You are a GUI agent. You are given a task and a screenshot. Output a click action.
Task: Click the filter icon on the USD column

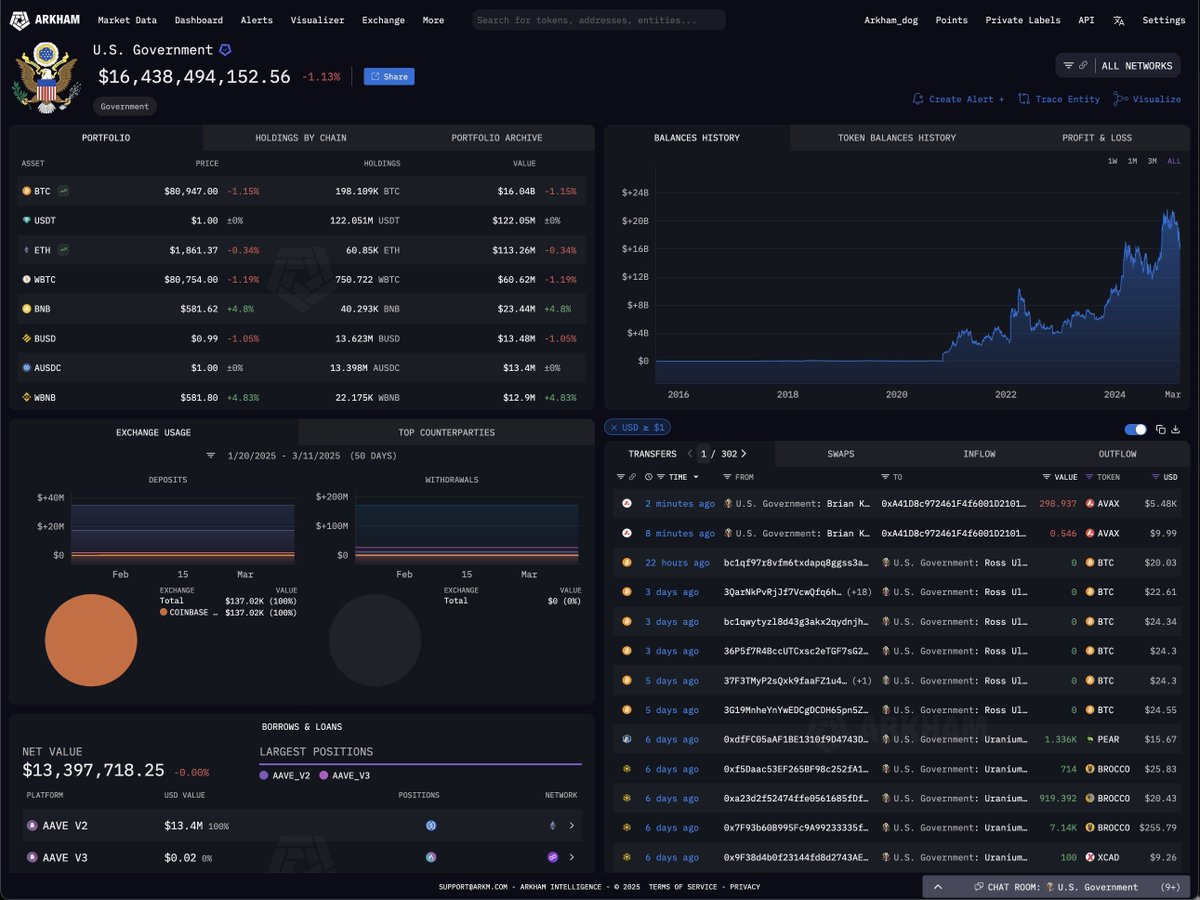1156,477
